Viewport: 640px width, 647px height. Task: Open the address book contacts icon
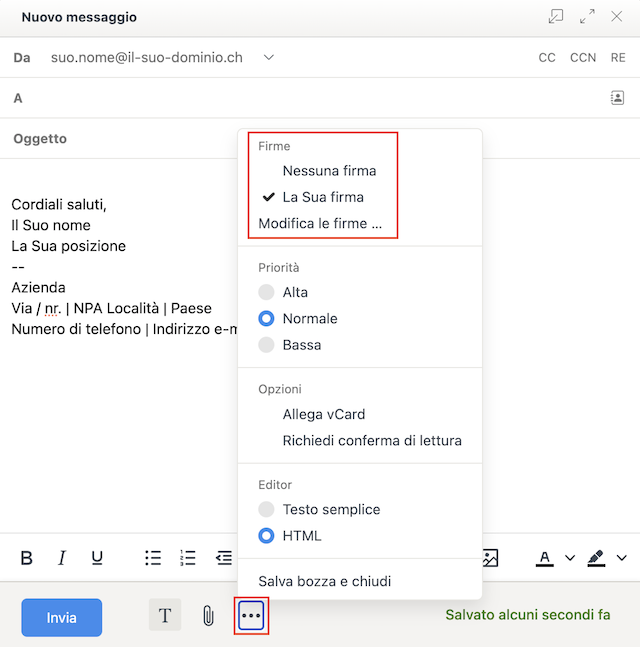pos(617,98)
